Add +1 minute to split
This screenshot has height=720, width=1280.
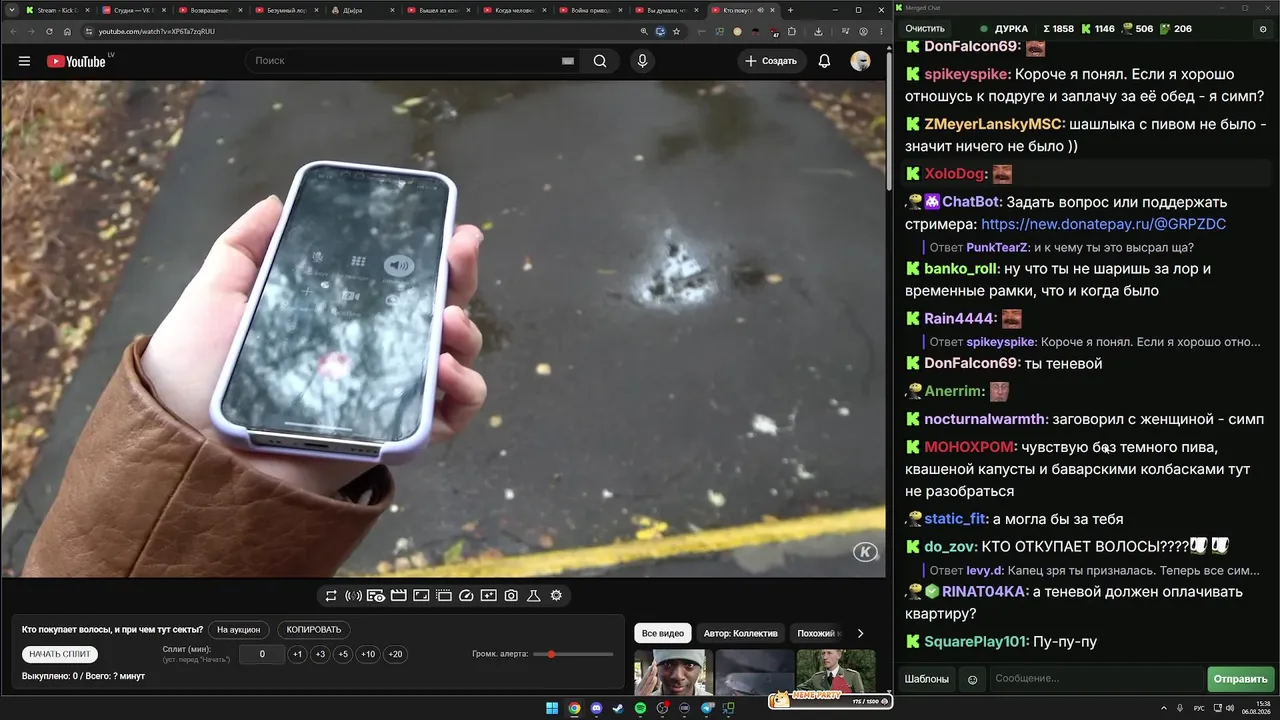(x=297, y=655)
